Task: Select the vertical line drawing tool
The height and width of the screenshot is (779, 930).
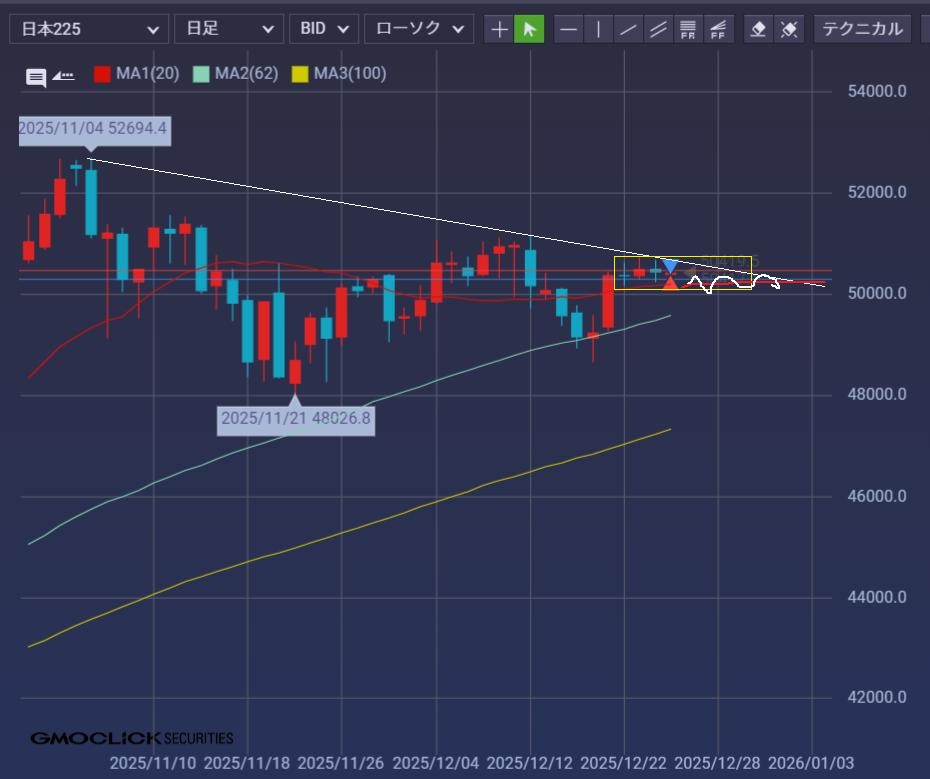Action: (x=598, y=29)
